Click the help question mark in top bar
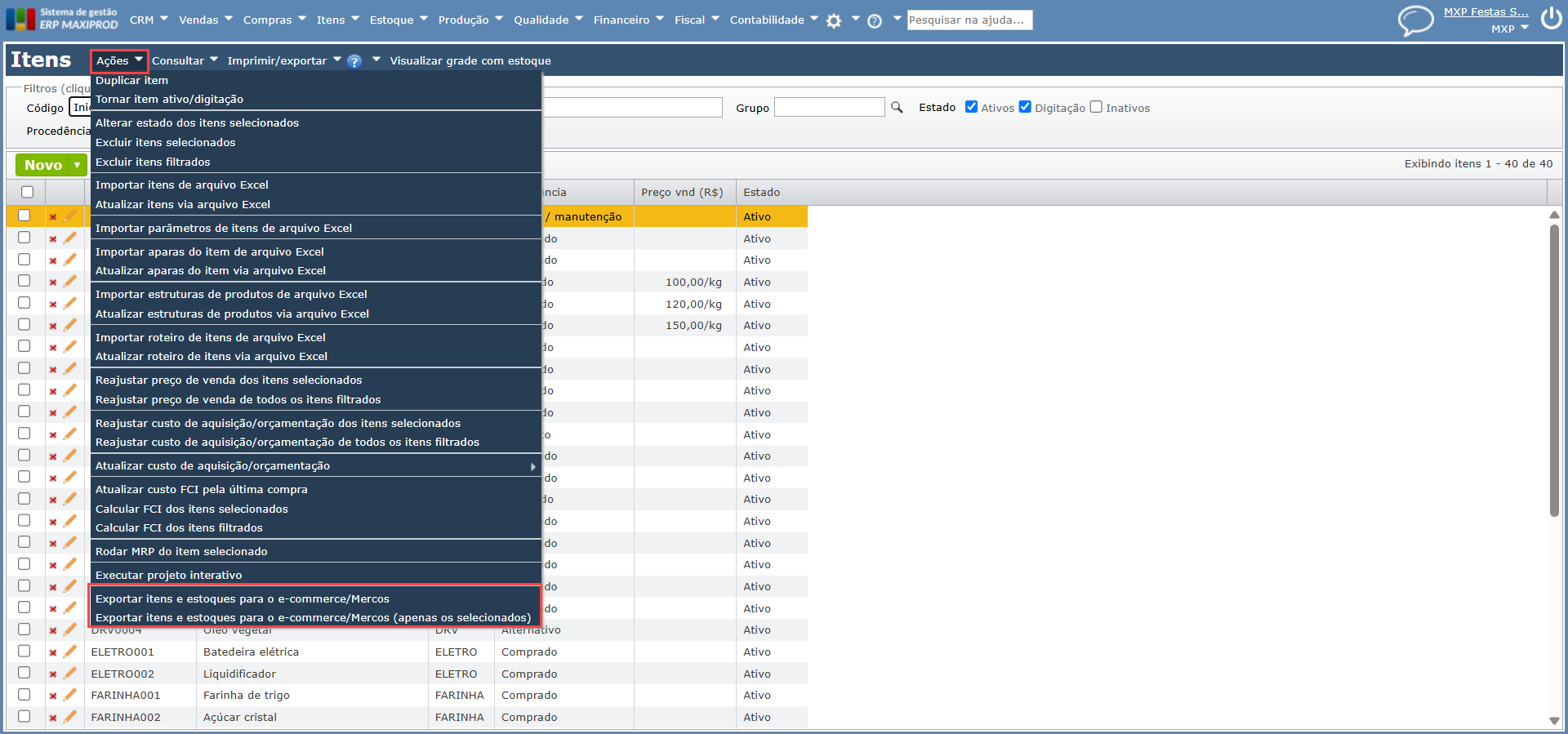1568x734 pixels. pyautogui.click(x=875, y=21)
